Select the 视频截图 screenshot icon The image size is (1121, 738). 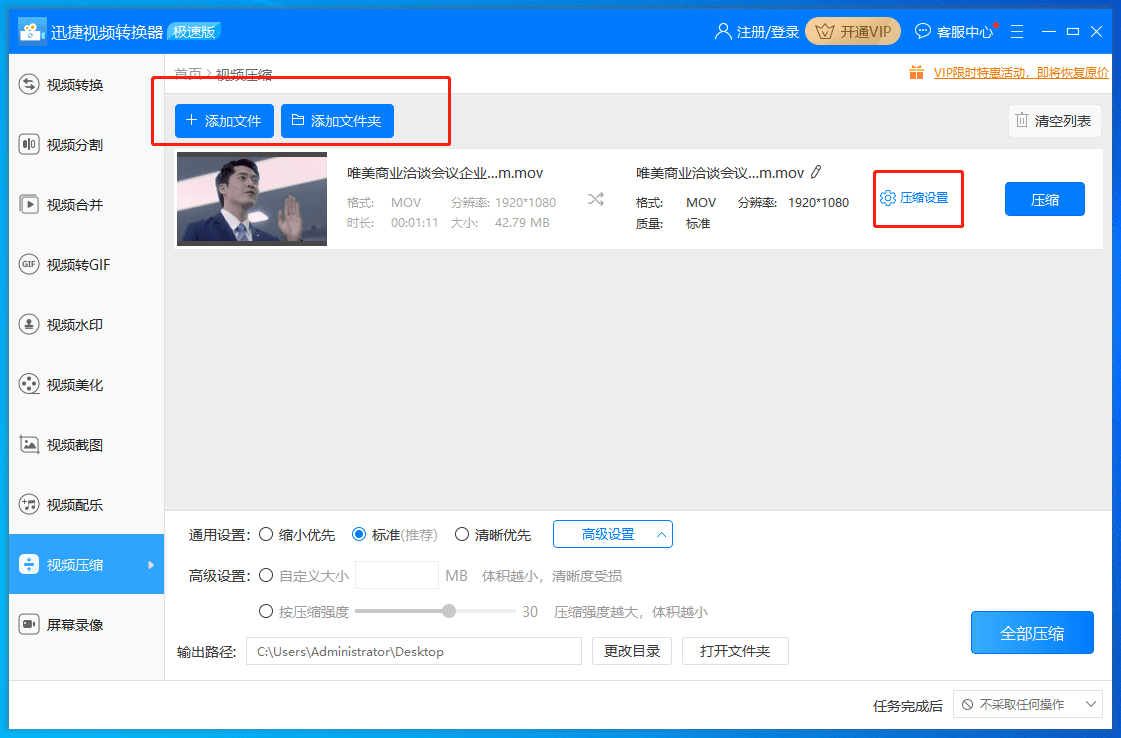[29, 445]
